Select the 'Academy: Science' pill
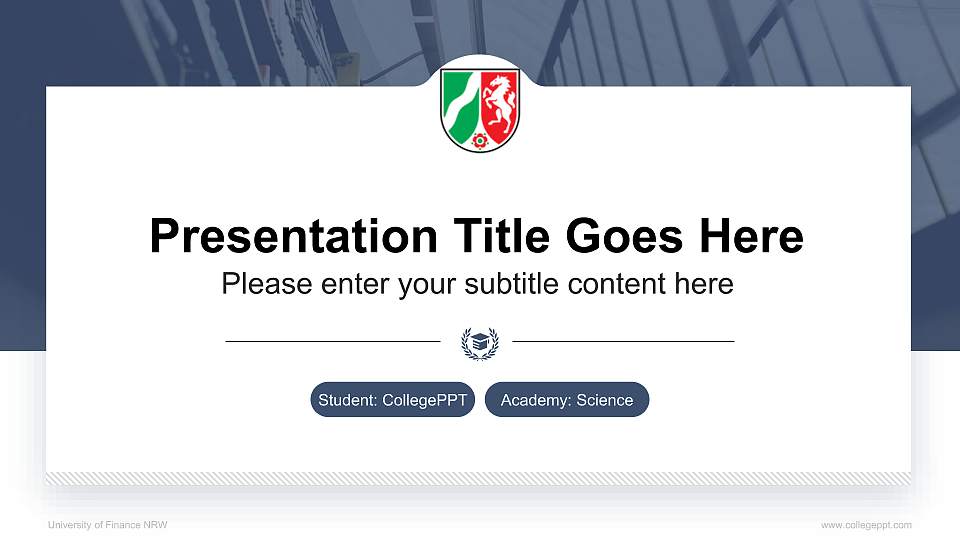The image size is (960, 540). click(566, 400)
